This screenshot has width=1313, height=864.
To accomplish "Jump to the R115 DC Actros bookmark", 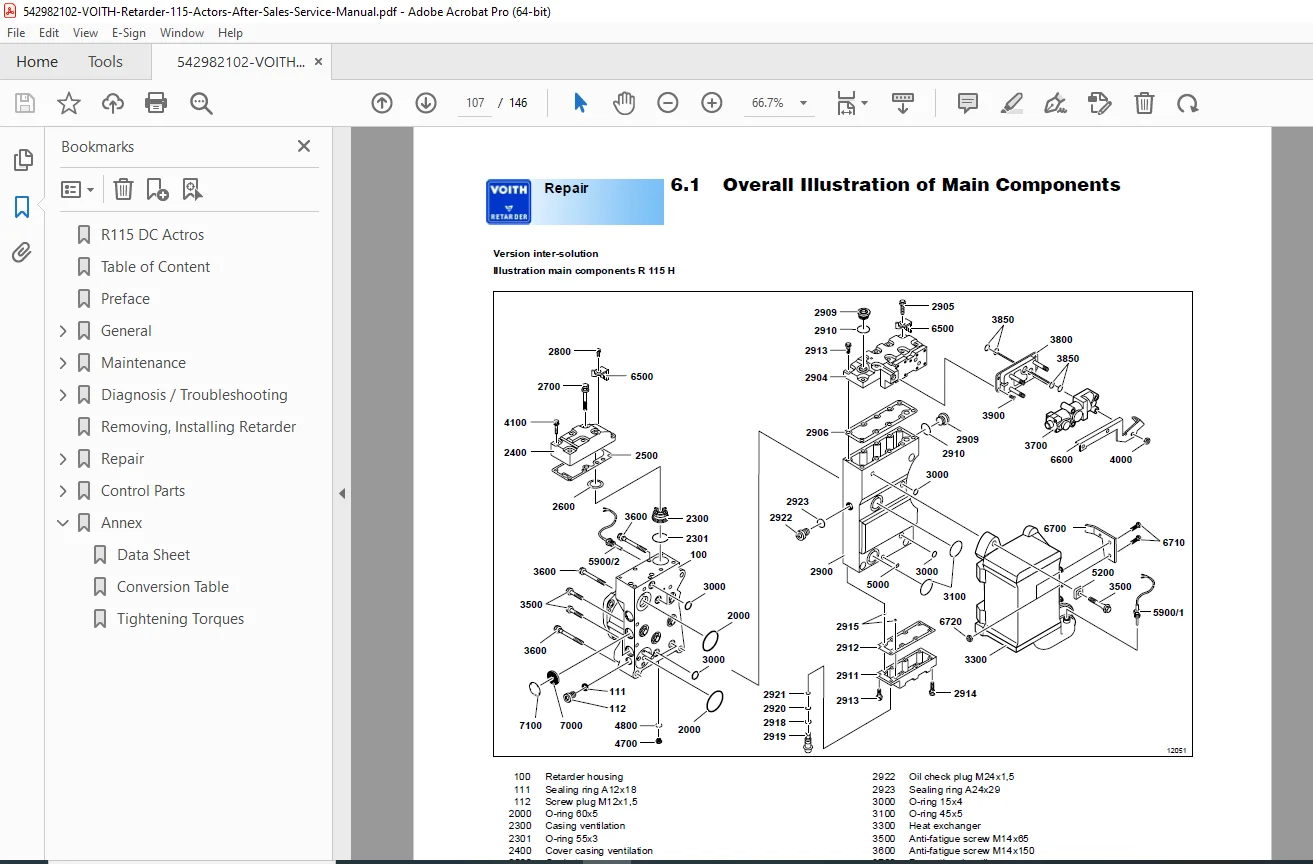I will [x=152, y=235].
